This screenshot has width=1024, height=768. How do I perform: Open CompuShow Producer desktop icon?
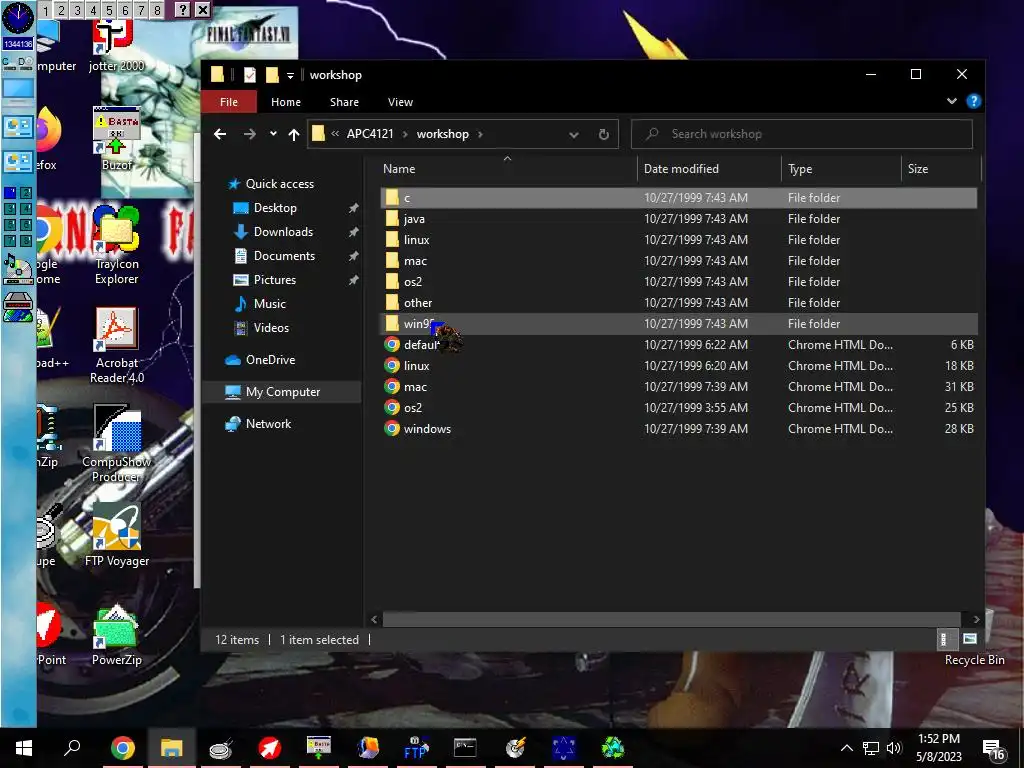click(x=116, y=443)
